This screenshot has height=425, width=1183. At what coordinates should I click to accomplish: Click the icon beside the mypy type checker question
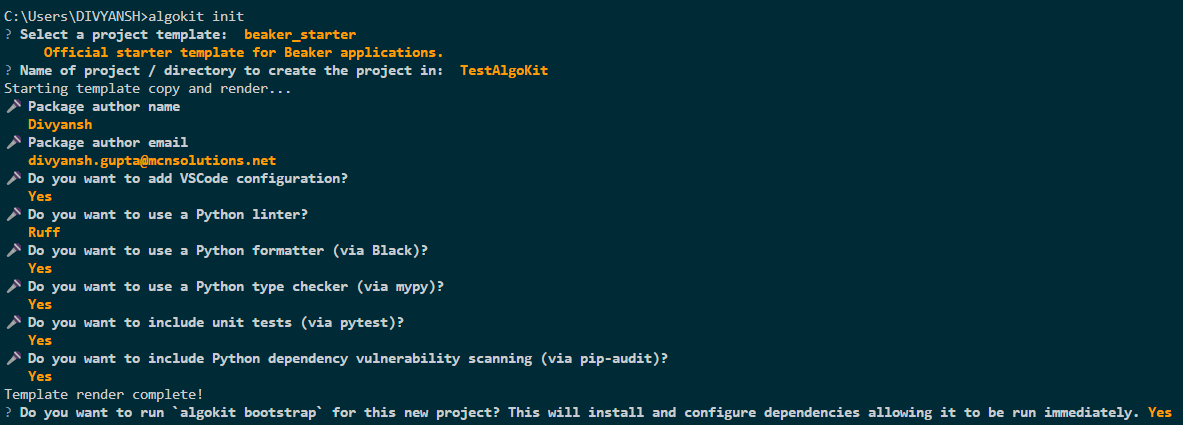[13, 286]
